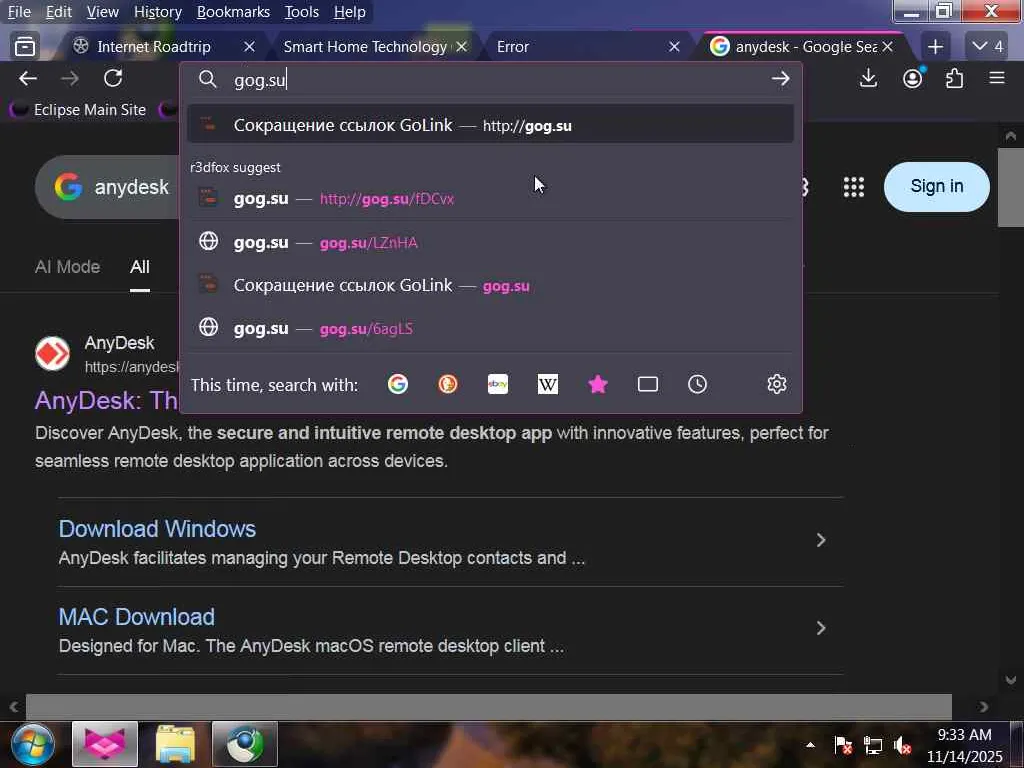1024x768 pixels.
Task: Open the account profile icon
Action: click(x=912, y=79)
